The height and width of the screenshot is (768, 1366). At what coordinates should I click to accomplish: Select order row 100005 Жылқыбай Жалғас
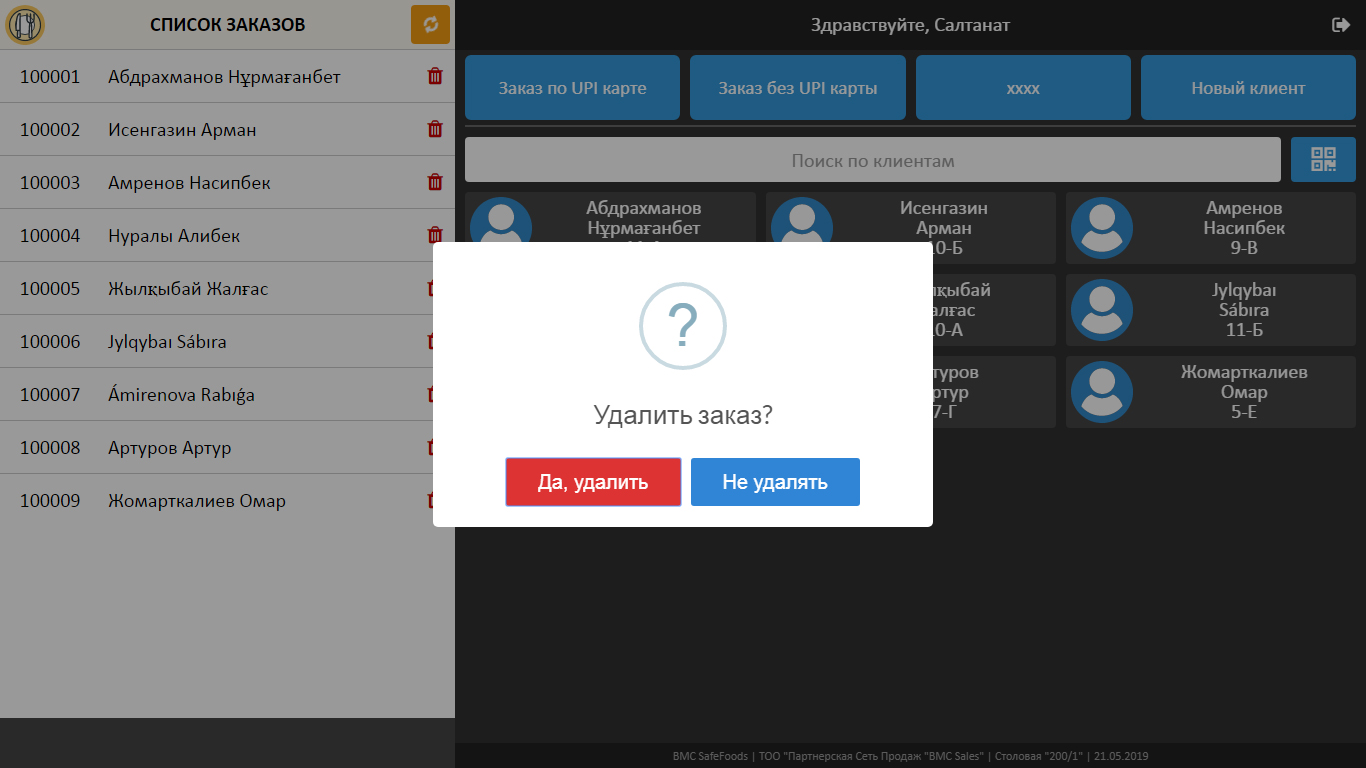pos(200,288)
